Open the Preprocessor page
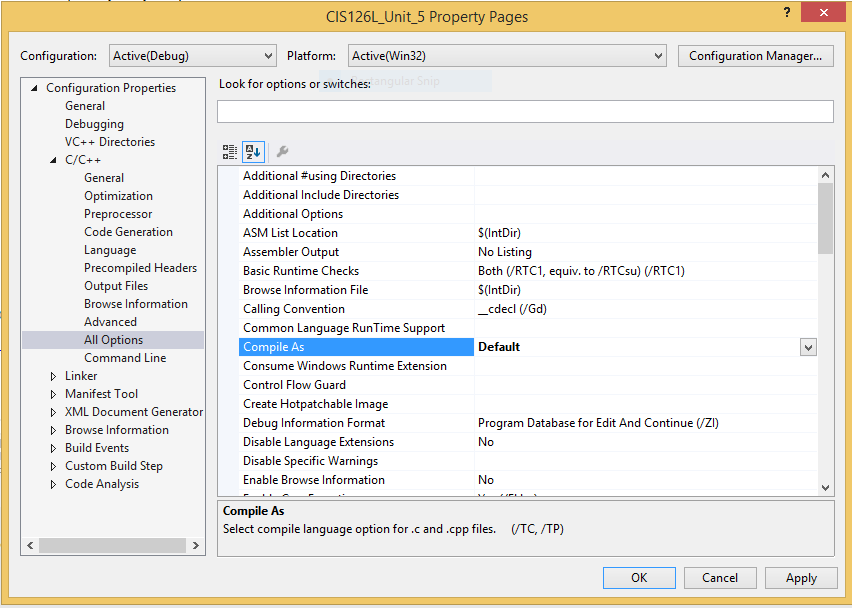The image size is (852, 608). click(x=118, y=214)
